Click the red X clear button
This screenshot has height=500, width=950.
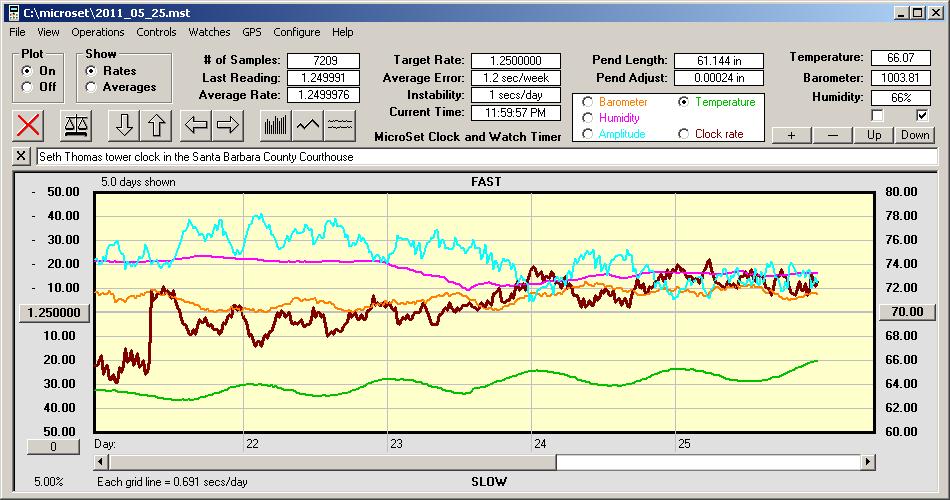click(29, 126)
